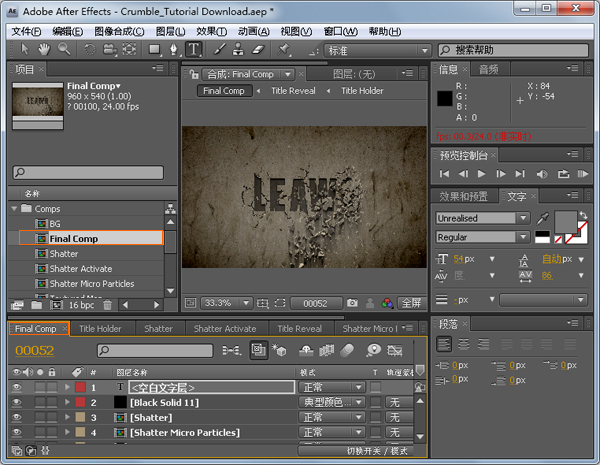Select the Pen tool
The image size is (600, 465).
(174, 49)
